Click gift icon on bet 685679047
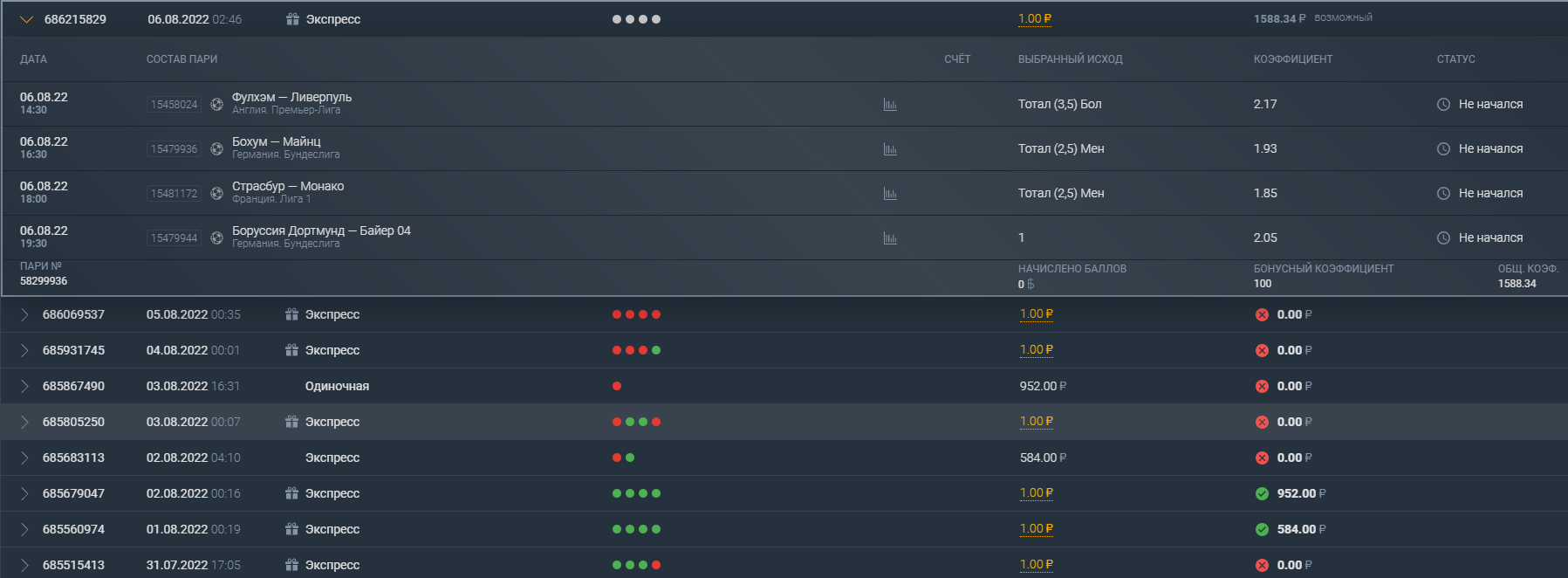This screenshot has width=1568, height=578. coord(291,492)
